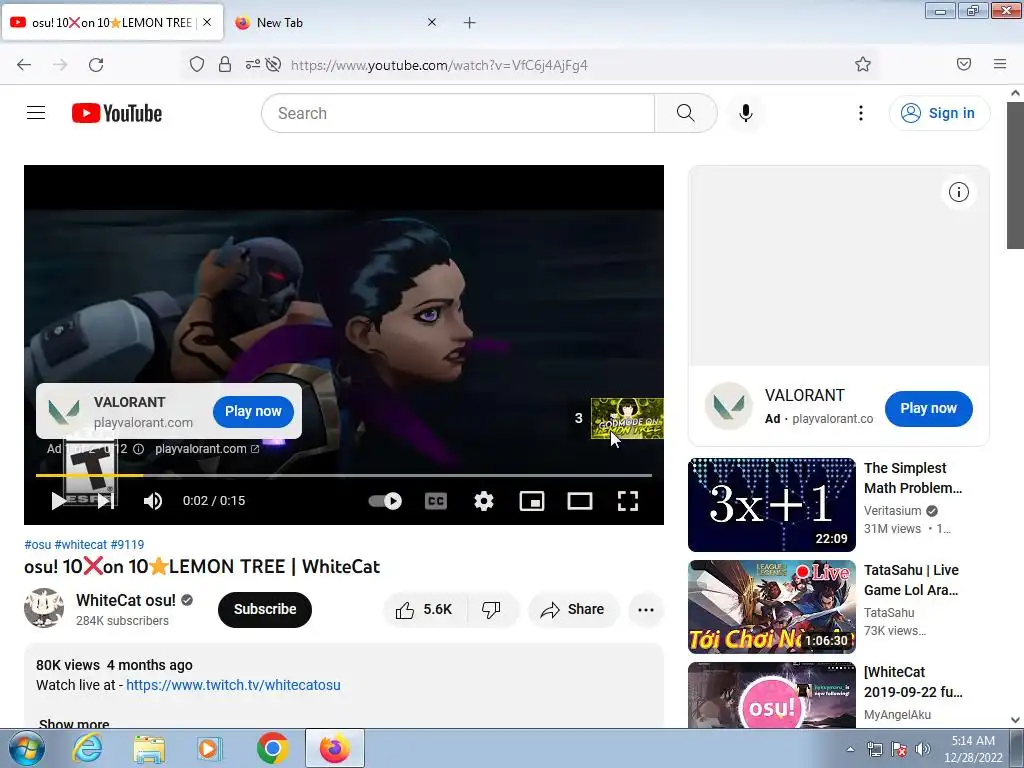
Task: Open Google Chrome from the taskbar
Action: click(x=272, y=748)
